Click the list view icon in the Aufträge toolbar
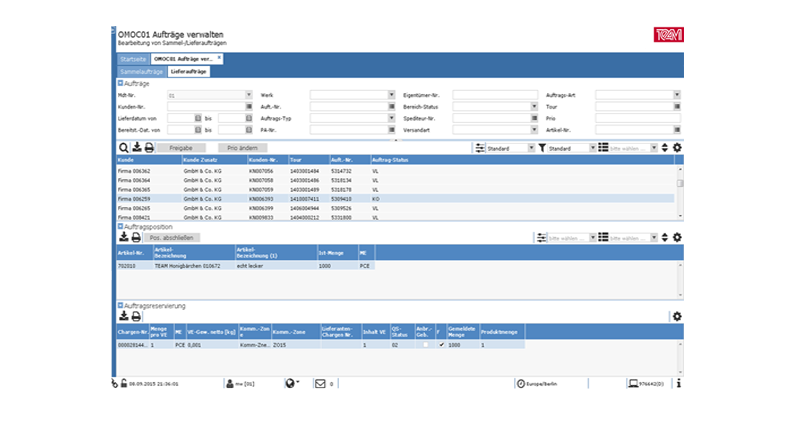The width and height of the screenshot is (800, 443). click(603, 147)
